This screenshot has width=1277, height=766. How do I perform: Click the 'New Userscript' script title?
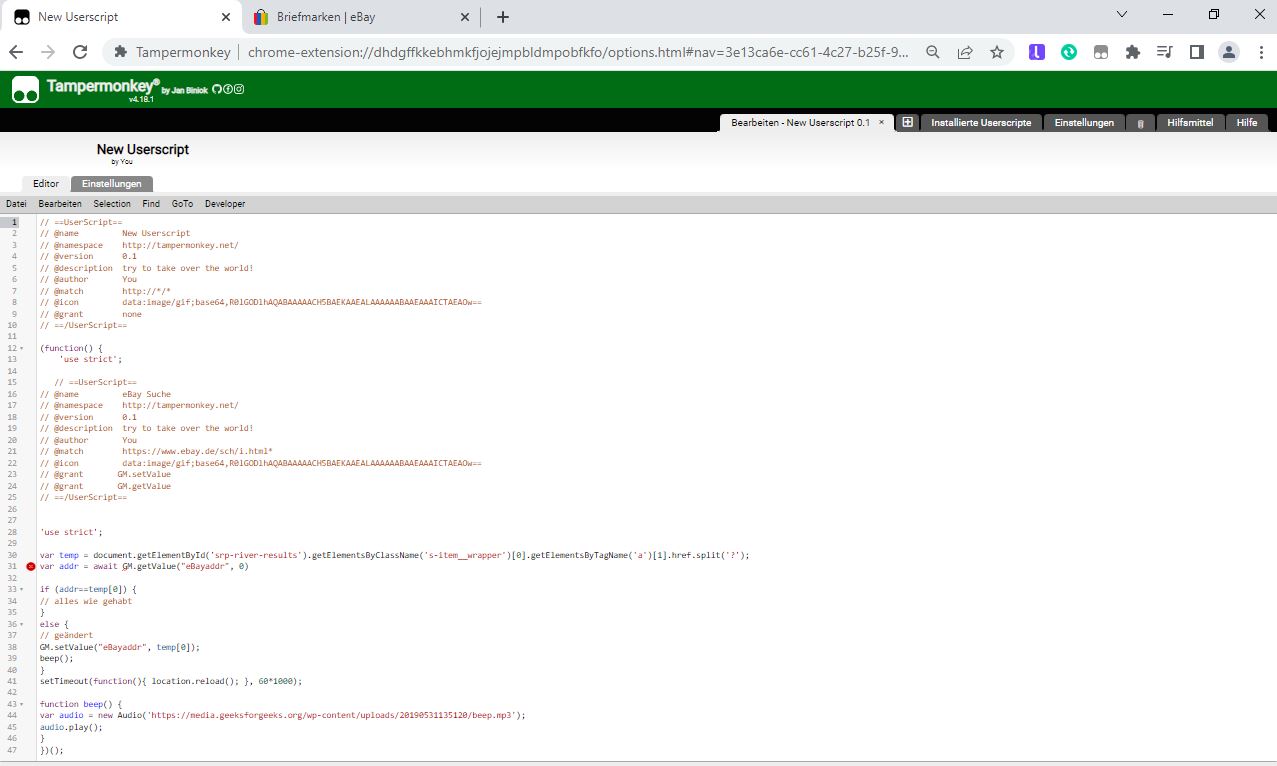143,149
